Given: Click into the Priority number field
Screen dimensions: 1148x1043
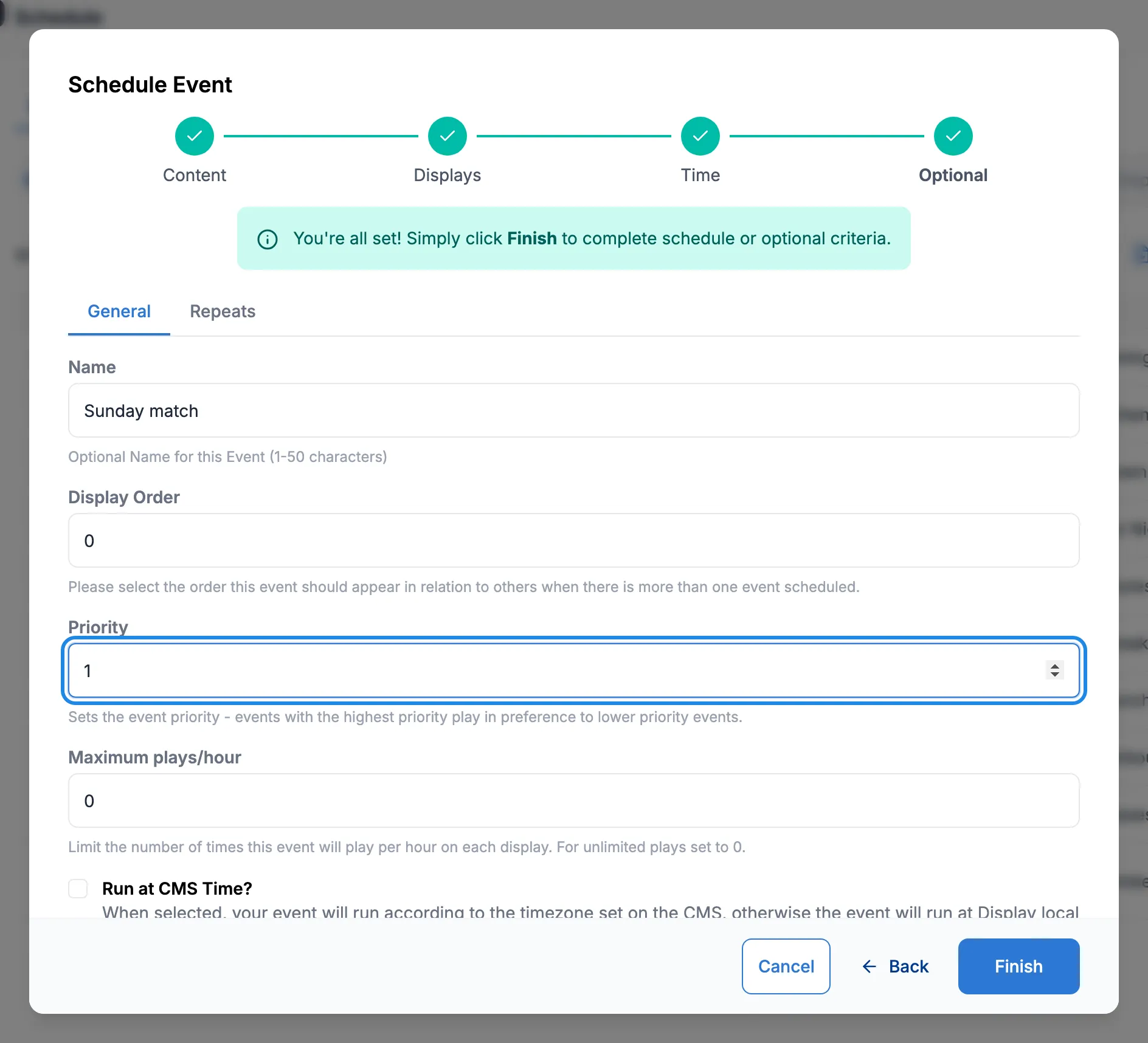Looking at the screenshot, I should (x=574, y=670).
